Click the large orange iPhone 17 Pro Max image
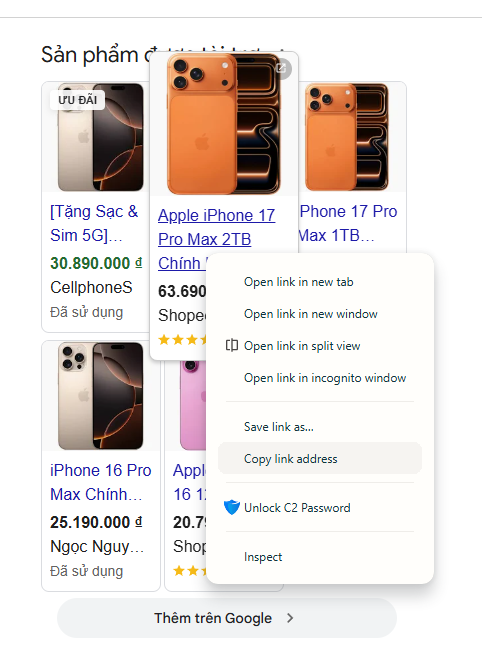Screen dimensions: 482x658 coord(224,124)
